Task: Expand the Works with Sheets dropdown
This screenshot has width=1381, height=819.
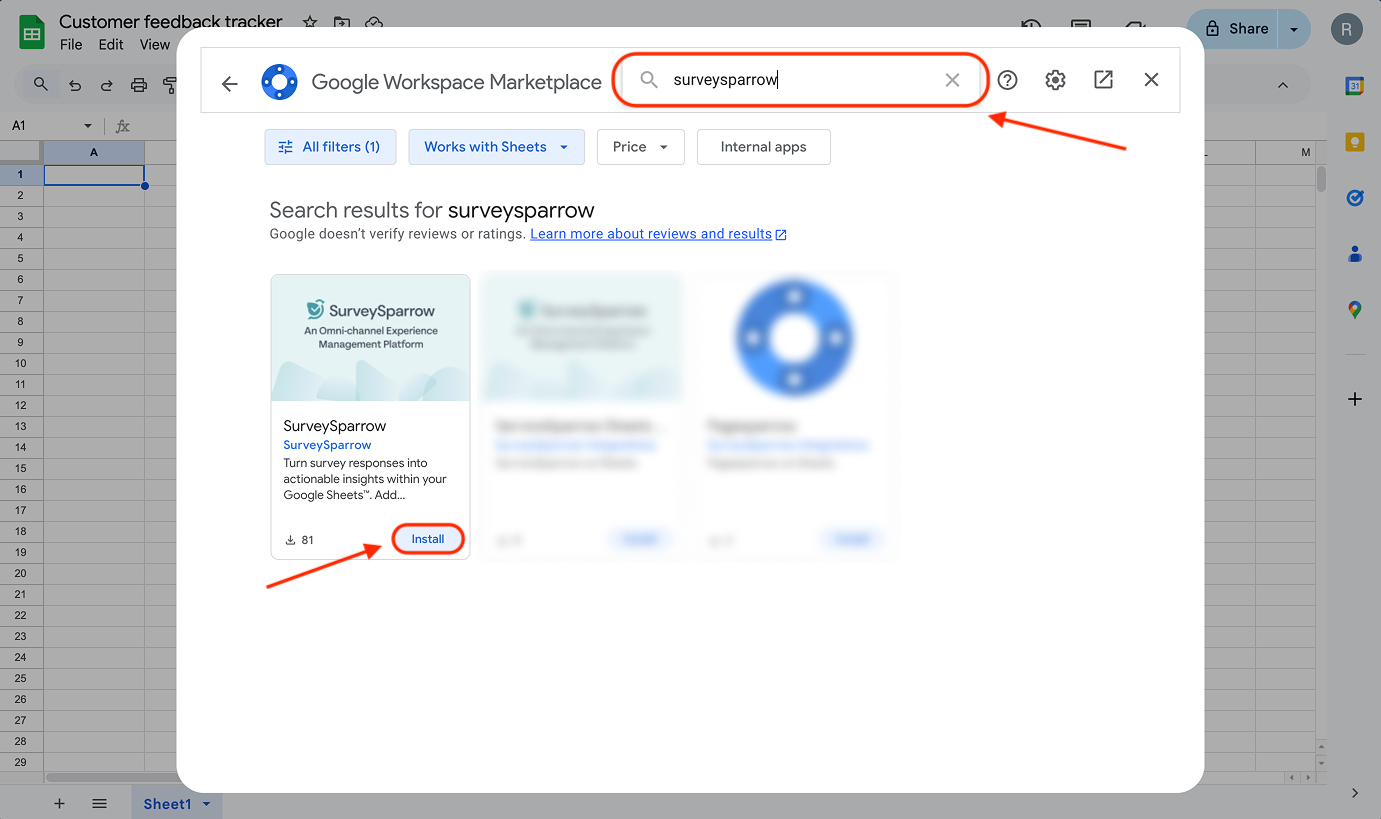Action: tap(496, 147)
